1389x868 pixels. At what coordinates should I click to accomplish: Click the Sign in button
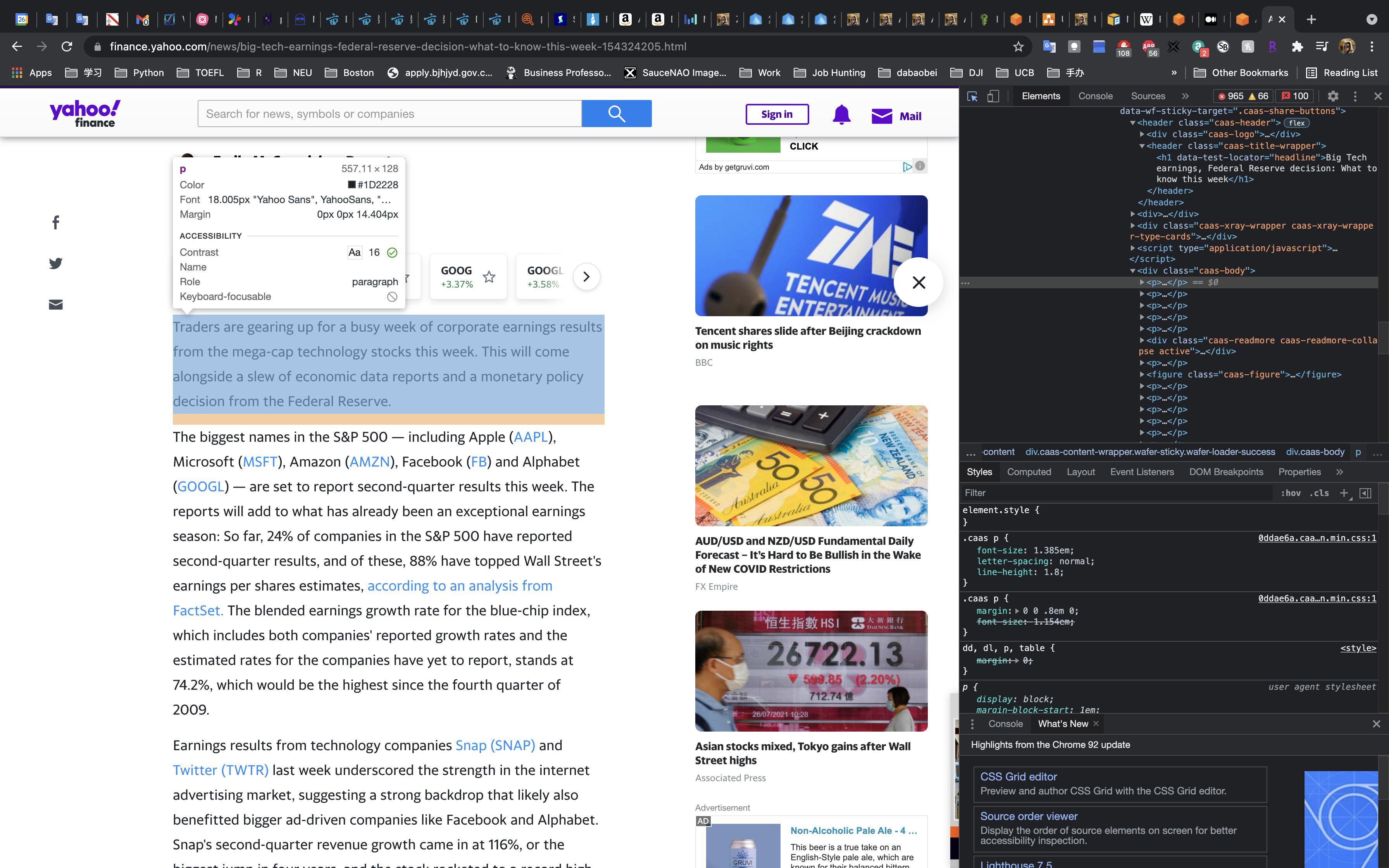(777, 114)
